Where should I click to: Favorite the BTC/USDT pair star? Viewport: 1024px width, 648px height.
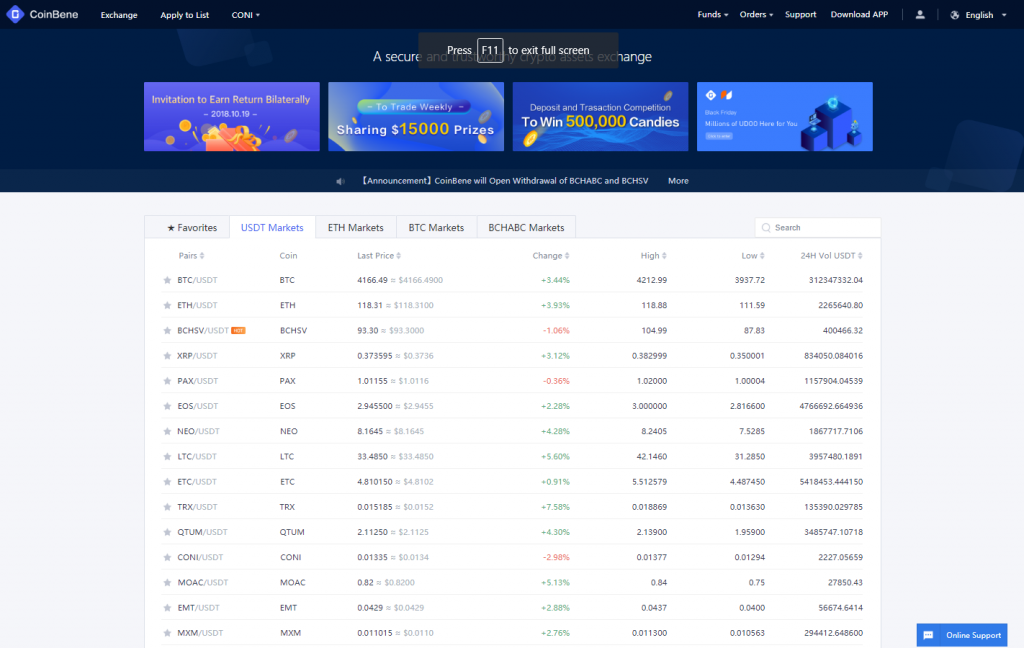[x=167, y=280]
